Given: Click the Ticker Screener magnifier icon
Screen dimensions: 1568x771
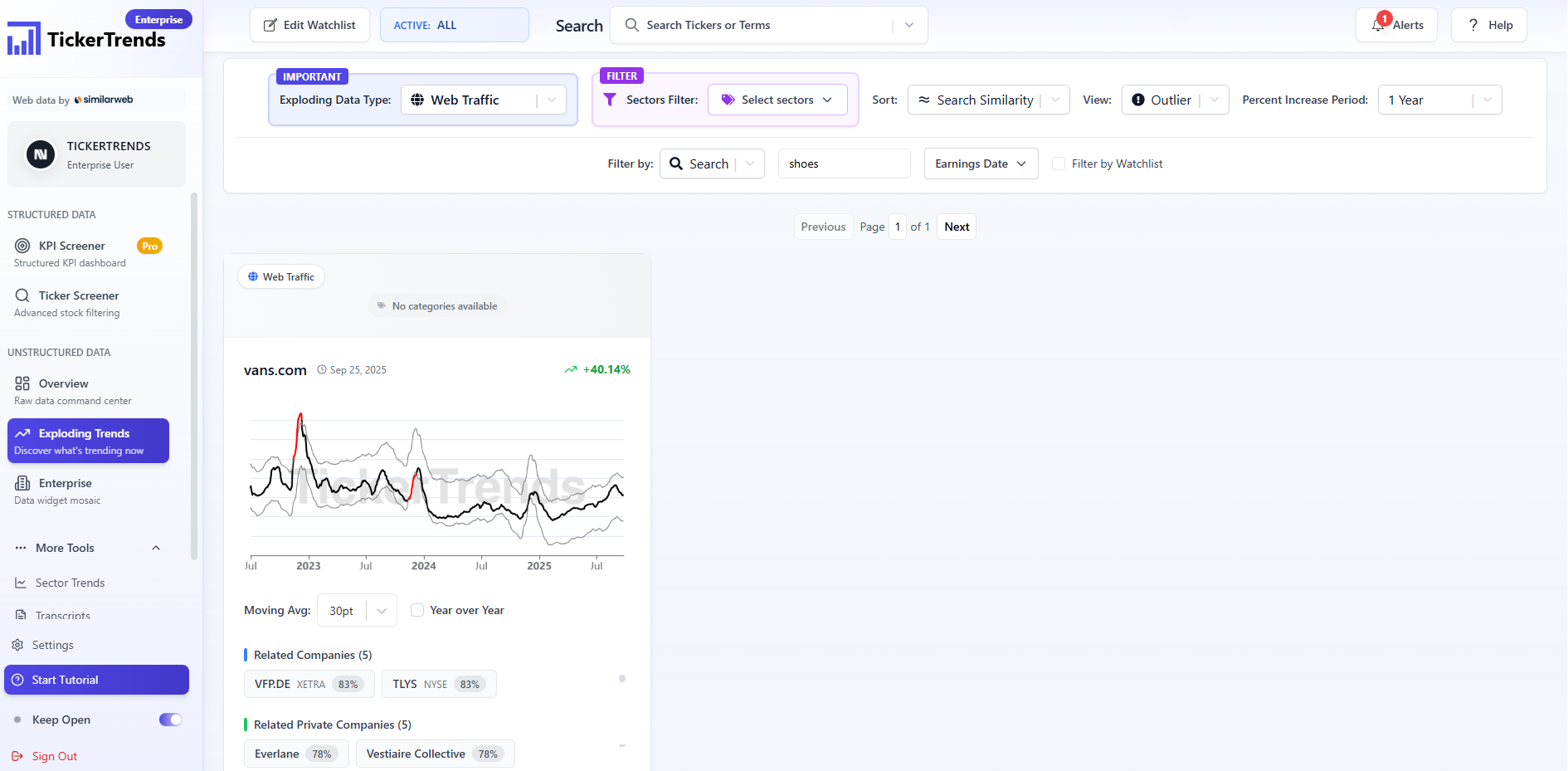Looking at the screenshot, I should (22, 295).
